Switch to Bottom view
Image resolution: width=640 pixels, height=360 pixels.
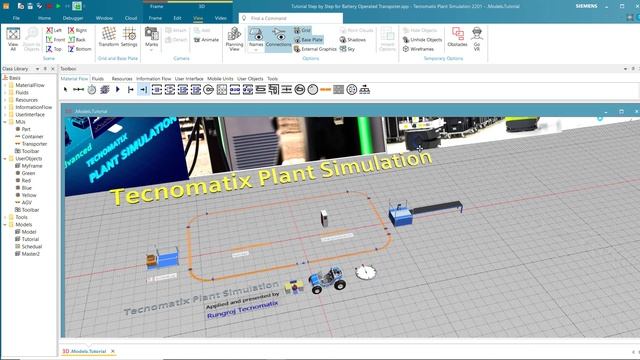tap(80, 49)
